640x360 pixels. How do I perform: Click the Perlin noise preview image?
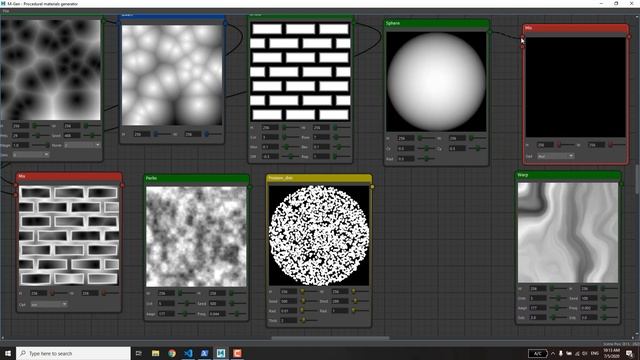point(196,237)
